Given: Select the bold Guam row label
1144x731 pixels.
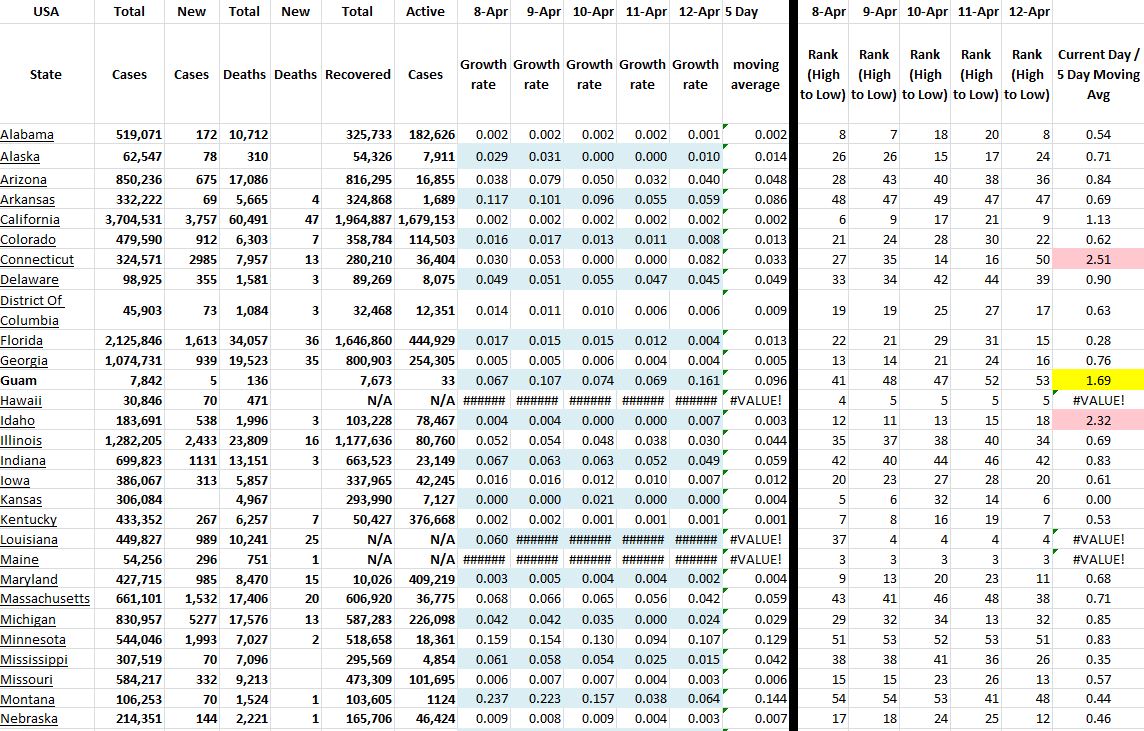Looking at the screenshot, I should (x=18, y=380).
